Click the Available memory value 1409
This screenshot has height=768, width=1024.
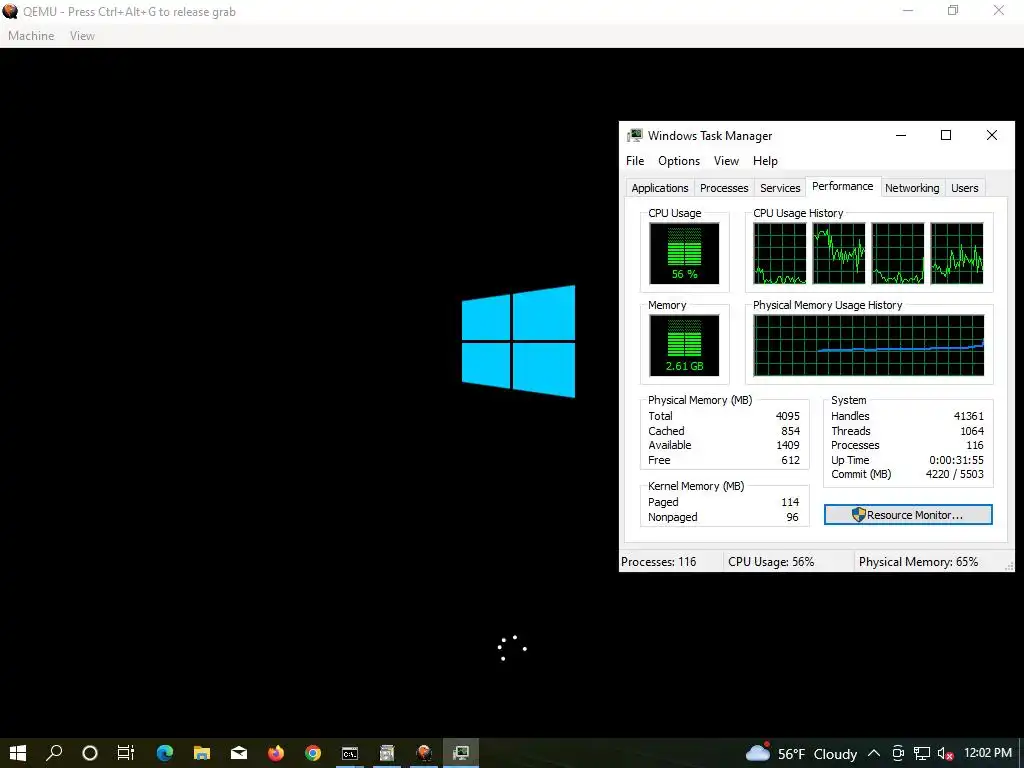point(787,445)
